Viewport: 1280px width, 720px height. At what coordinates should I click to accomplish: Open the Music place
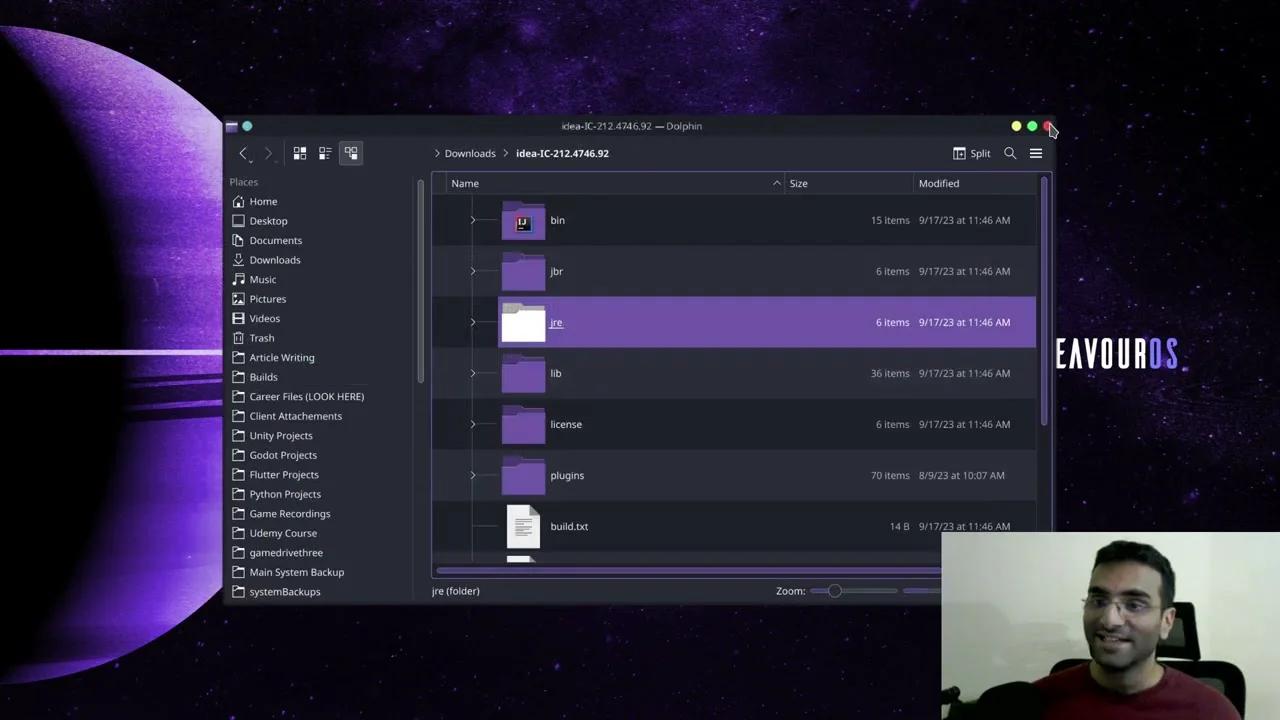click(x=263, y=279)
